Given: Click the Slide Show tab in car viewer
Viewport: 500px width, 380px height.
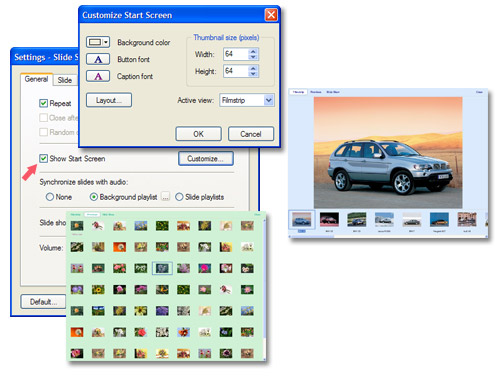Looking at the screenshot, I should [x=333, y=92].
